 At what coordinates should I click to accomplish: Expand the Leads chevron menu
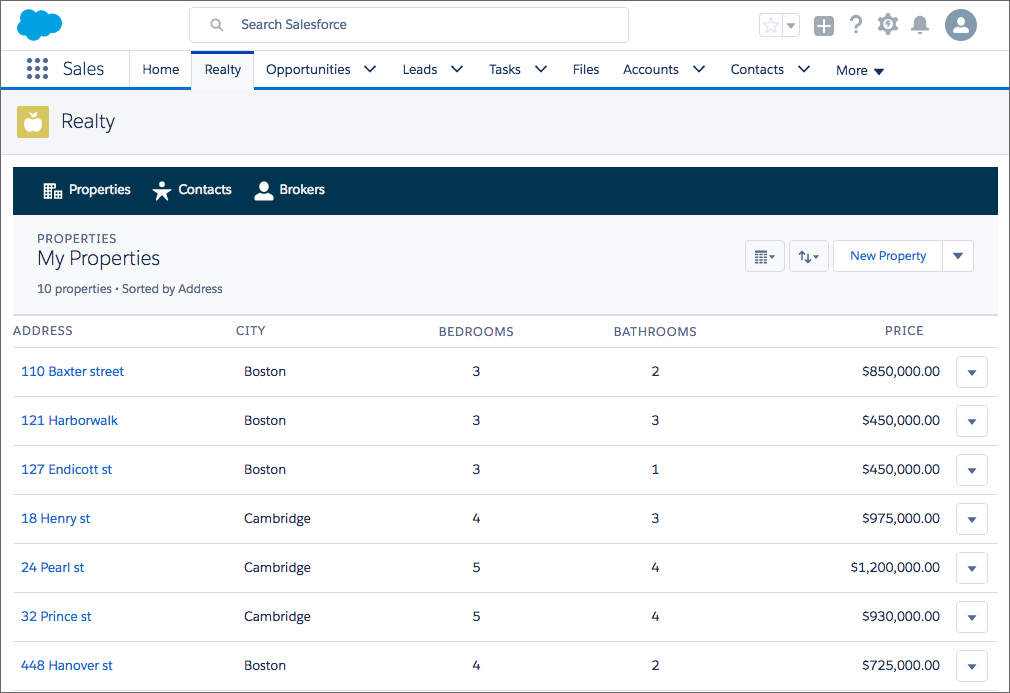(x=457, y=69)
